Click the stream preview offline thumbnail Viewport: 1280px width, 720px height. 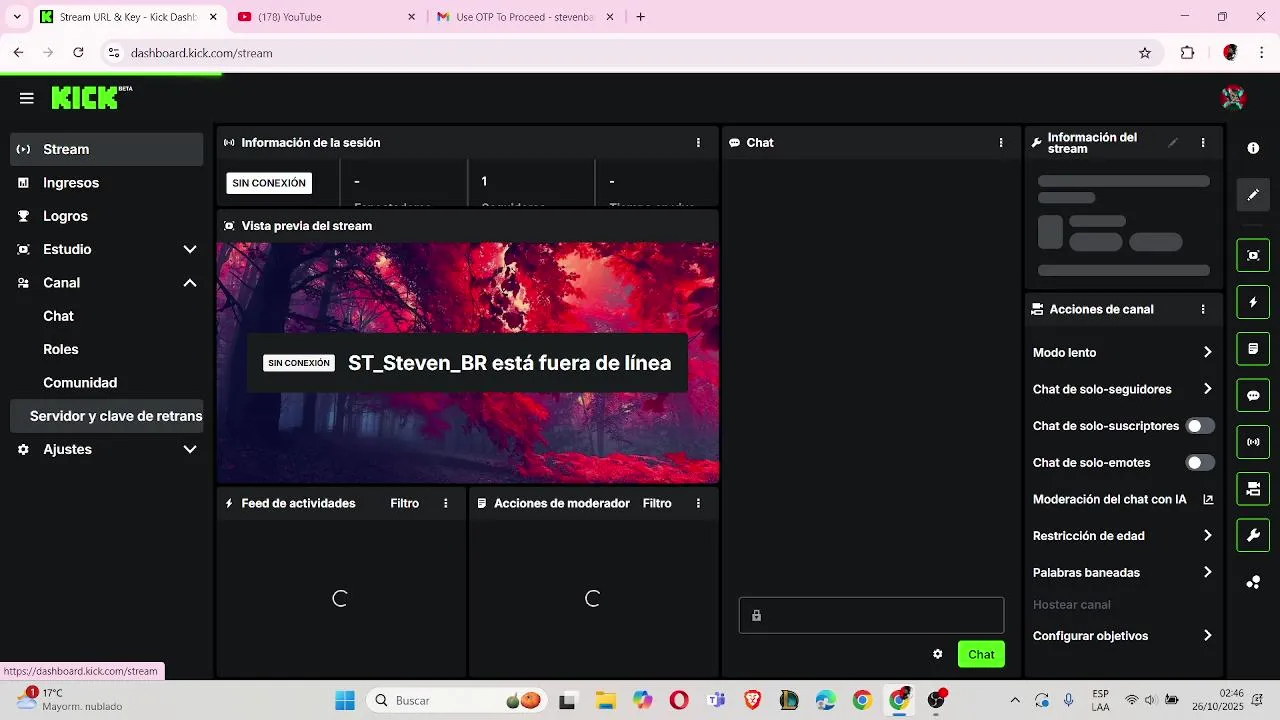click(468, 363)
